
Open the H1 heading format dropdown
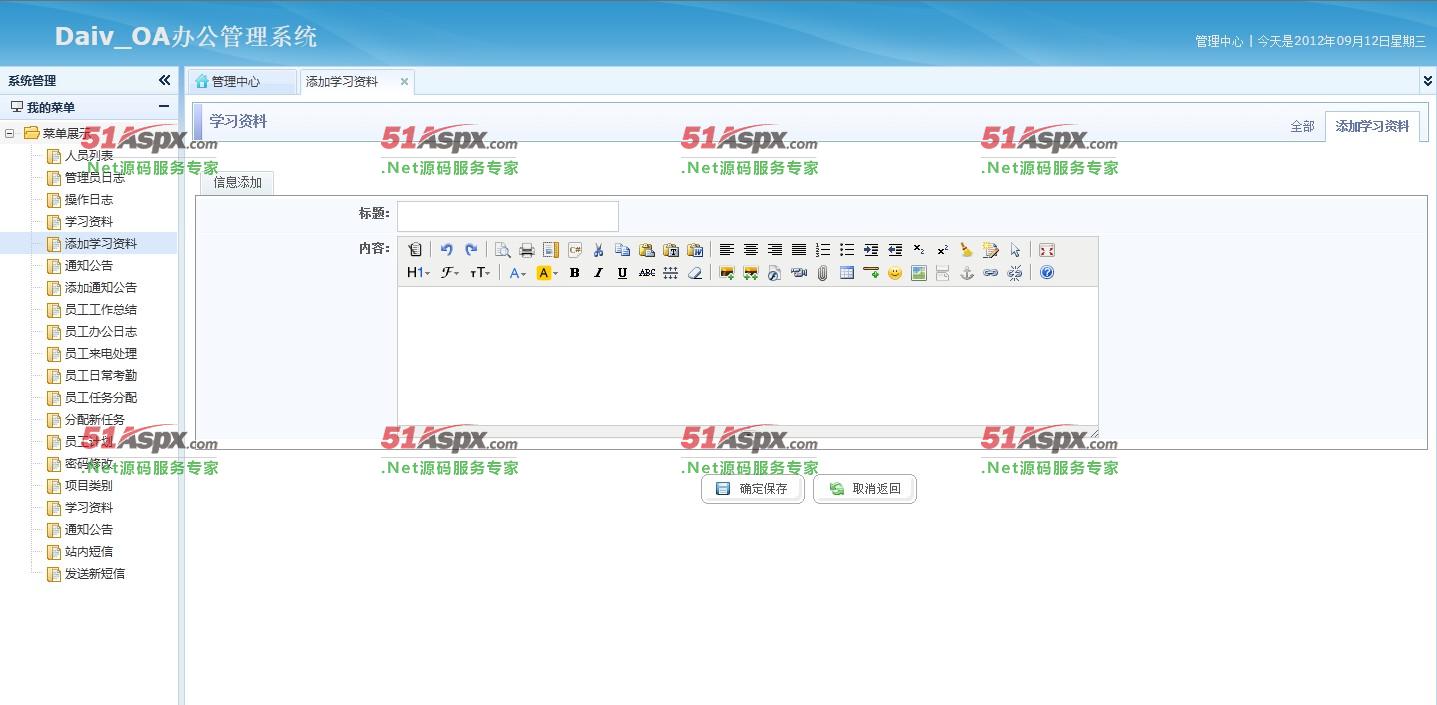click(419, 273)
